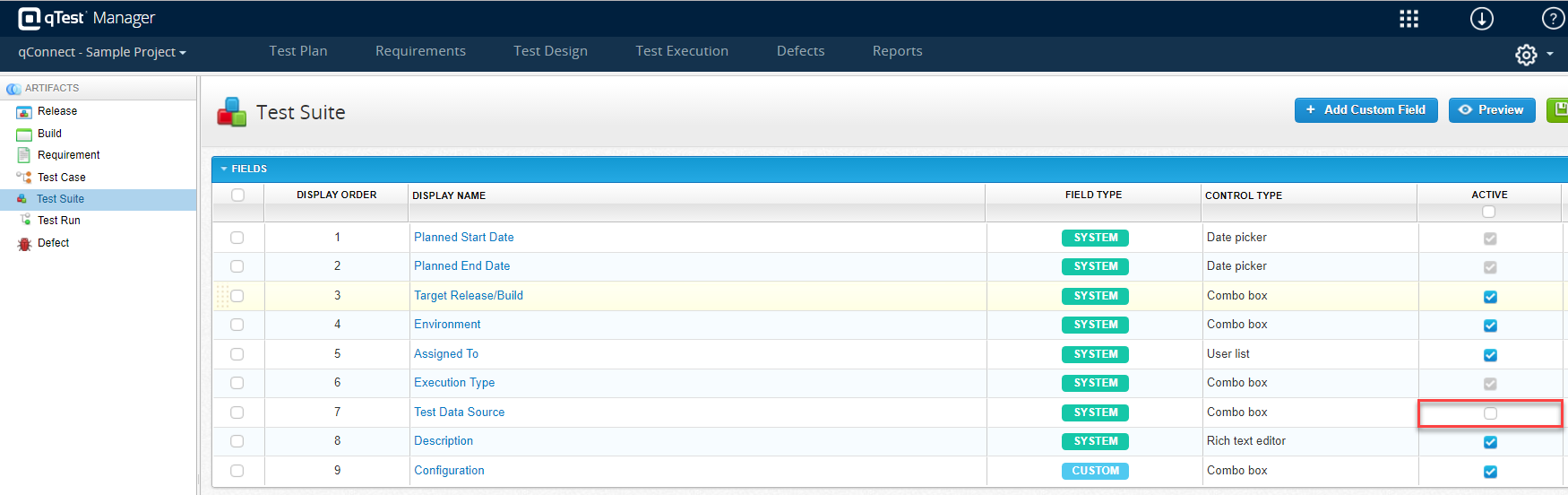1568x495 pixels.
Task: Expand the dropdown arrow beside settings gear
Action: click(x=1550, y=55)
